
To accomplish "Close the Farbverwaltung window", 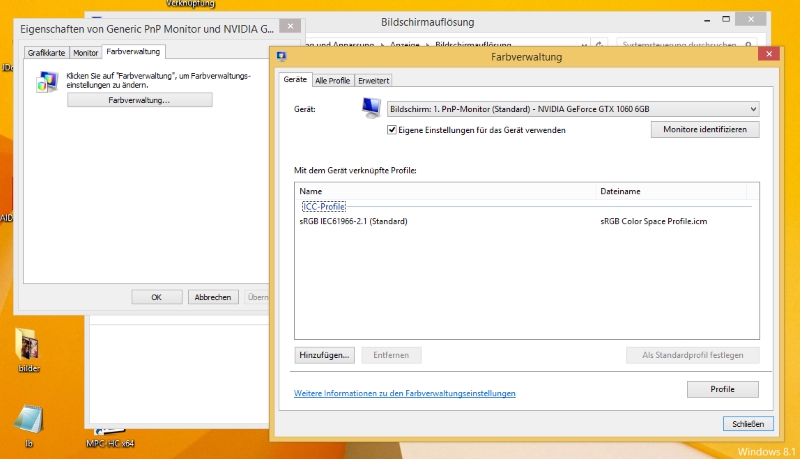I will (768, 54).
